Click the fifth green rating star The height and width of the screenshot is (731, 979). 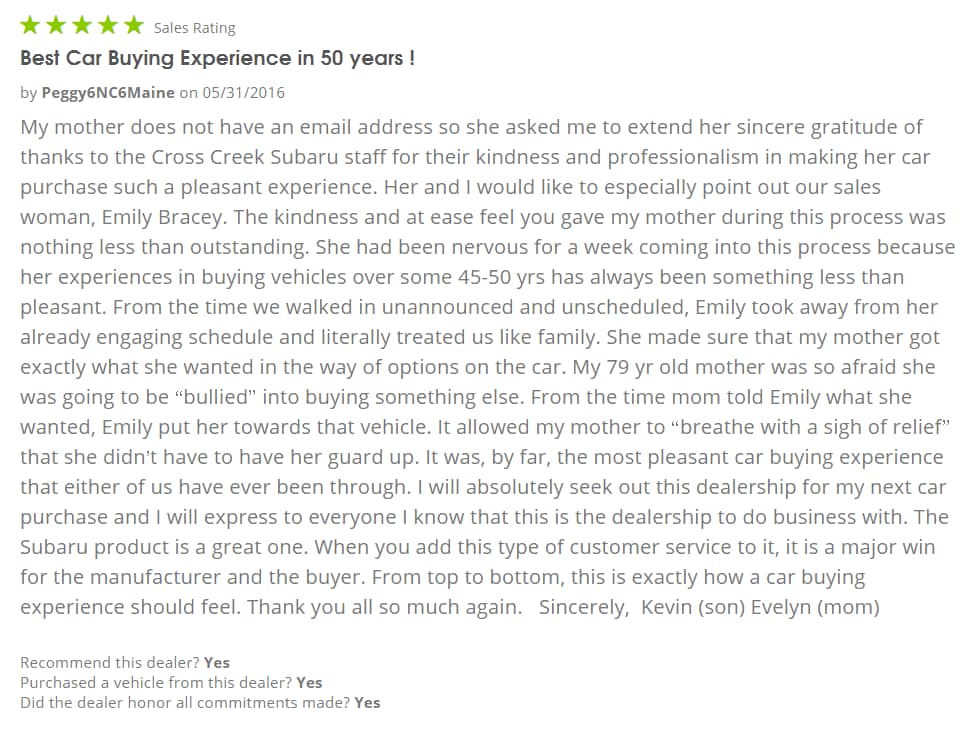[x=134, y=25]
